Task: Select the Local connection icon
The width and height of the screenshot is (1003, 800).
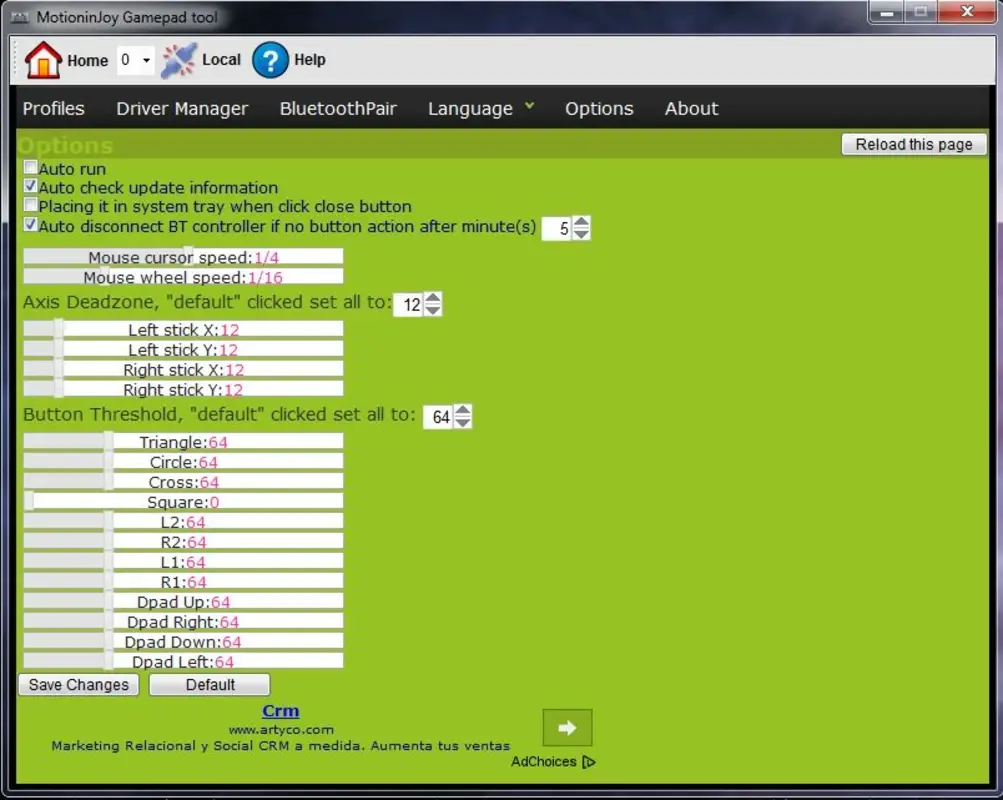Action: (176, 59)
